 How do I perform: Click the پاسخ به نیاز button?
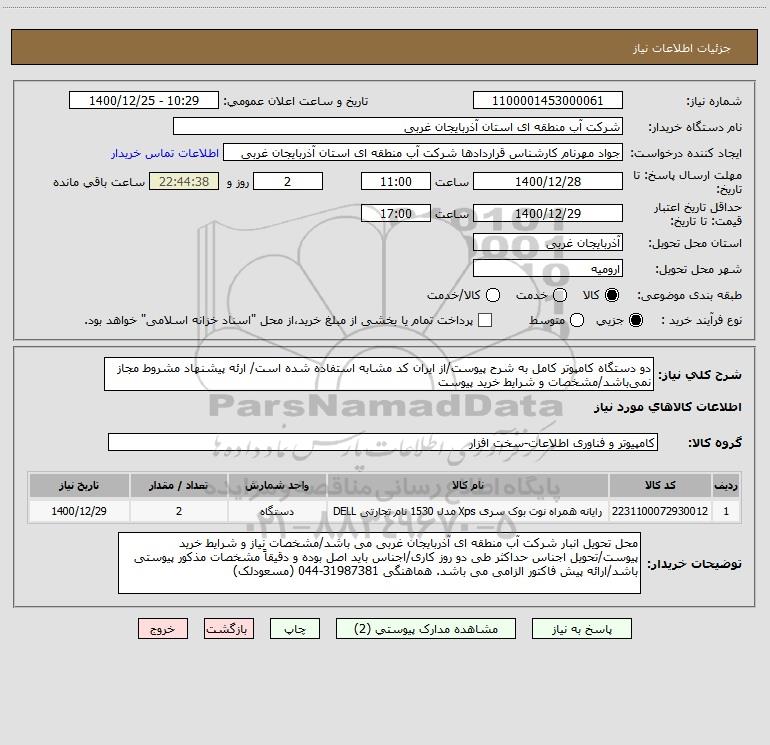[x=581, y=629]
